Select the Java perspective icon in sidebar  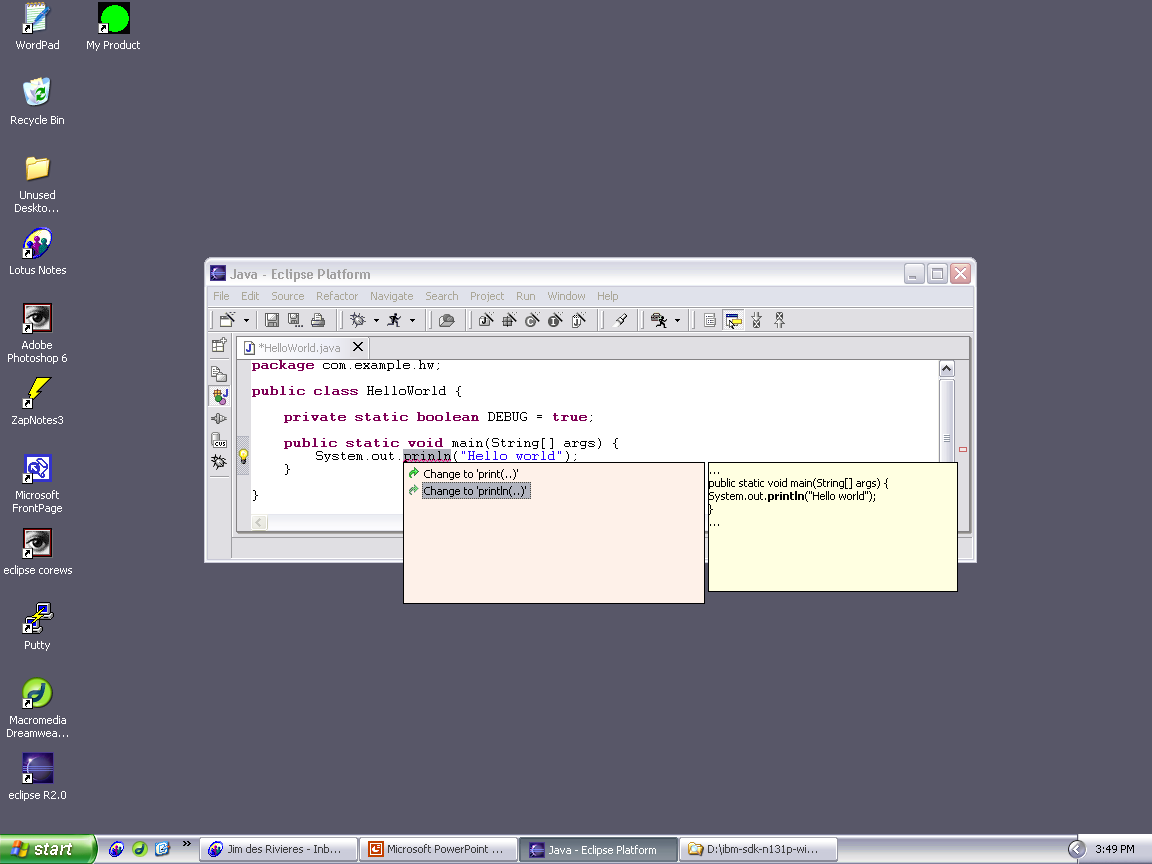point(219,396)
